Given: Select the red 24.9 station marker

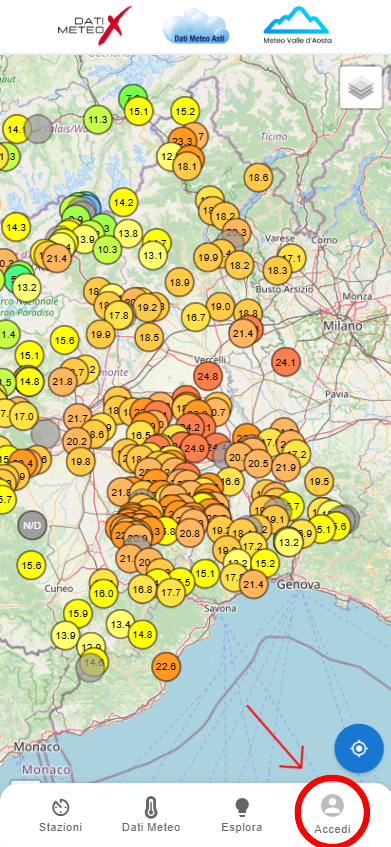Looking at the screenshot, I should coord(194,448).
